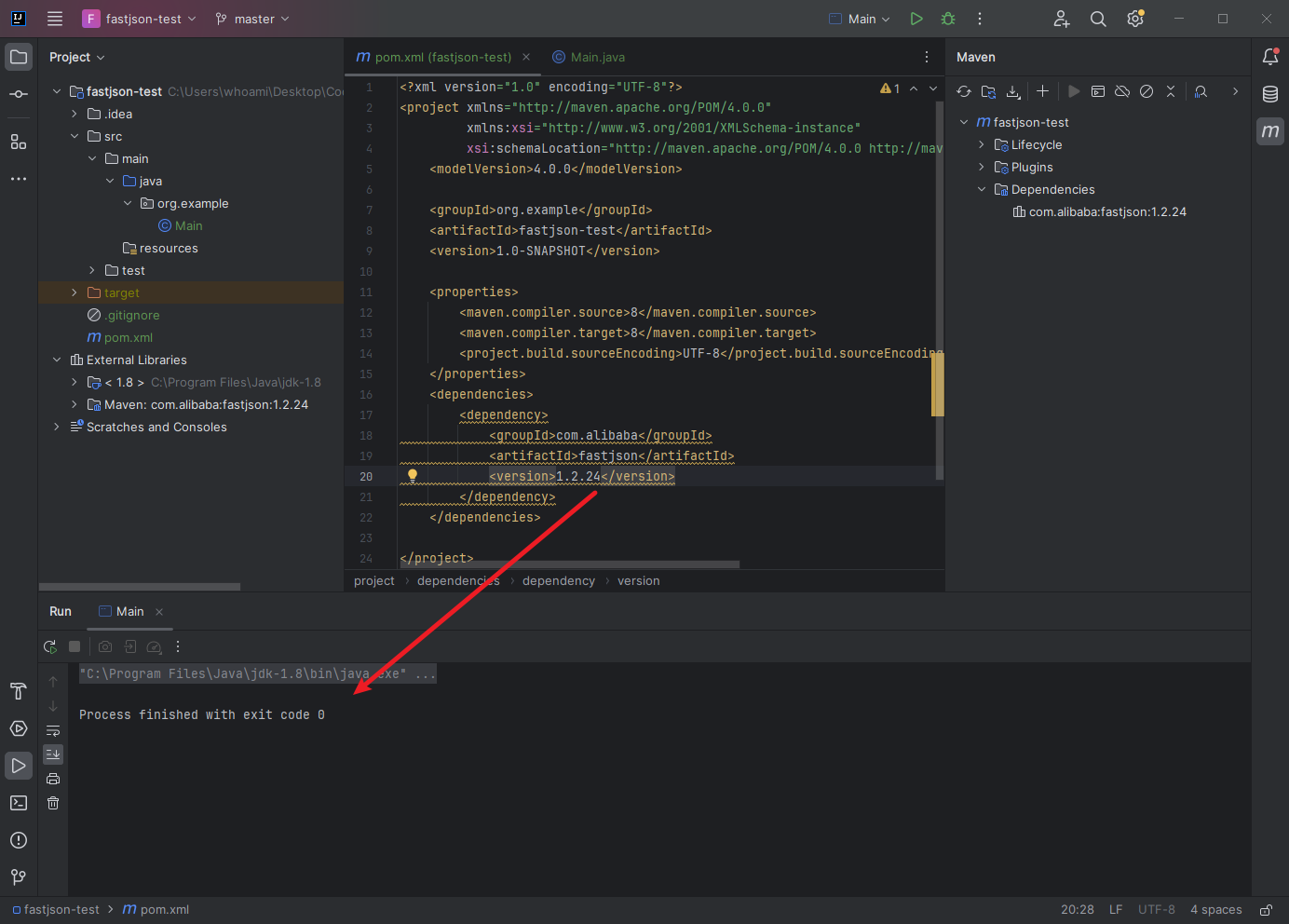The height and width of the screenshot is (924, 1289).
Task: Open the Services tool window
Action: click(x=19, y=728)
